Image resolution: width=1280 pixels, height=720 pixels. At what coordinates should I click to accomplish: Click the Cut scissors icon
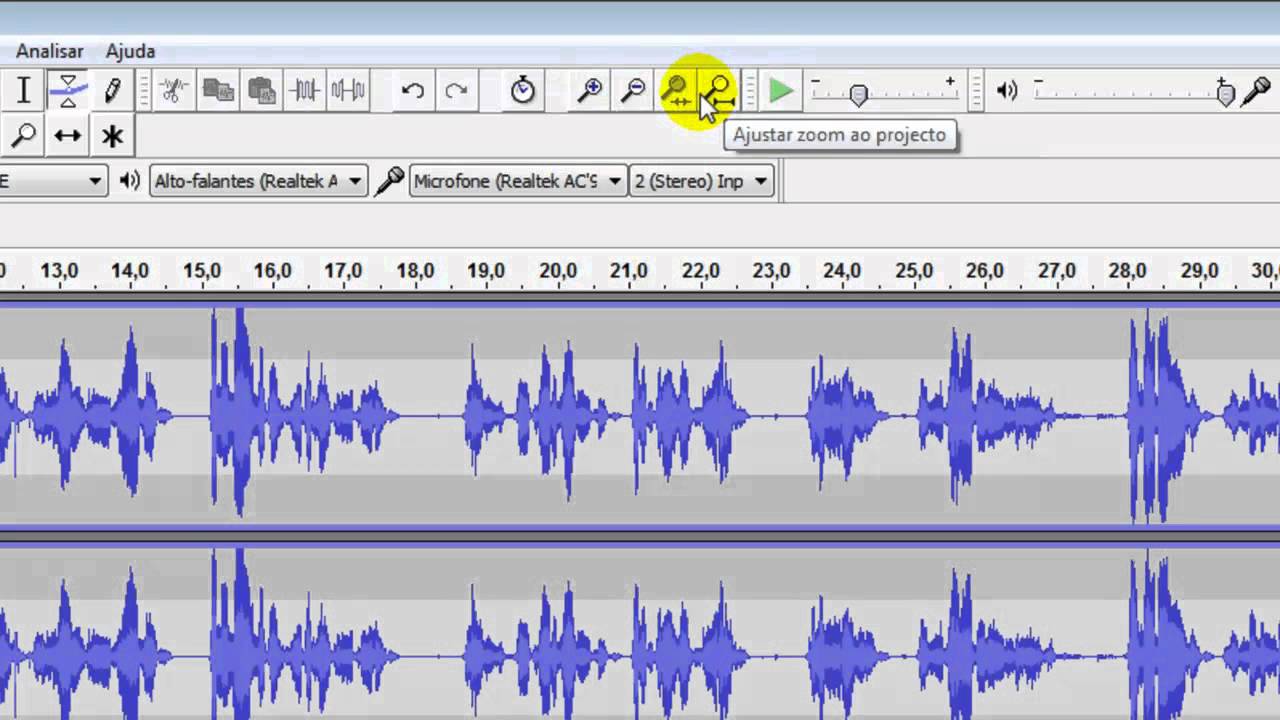tap(174, 90)
